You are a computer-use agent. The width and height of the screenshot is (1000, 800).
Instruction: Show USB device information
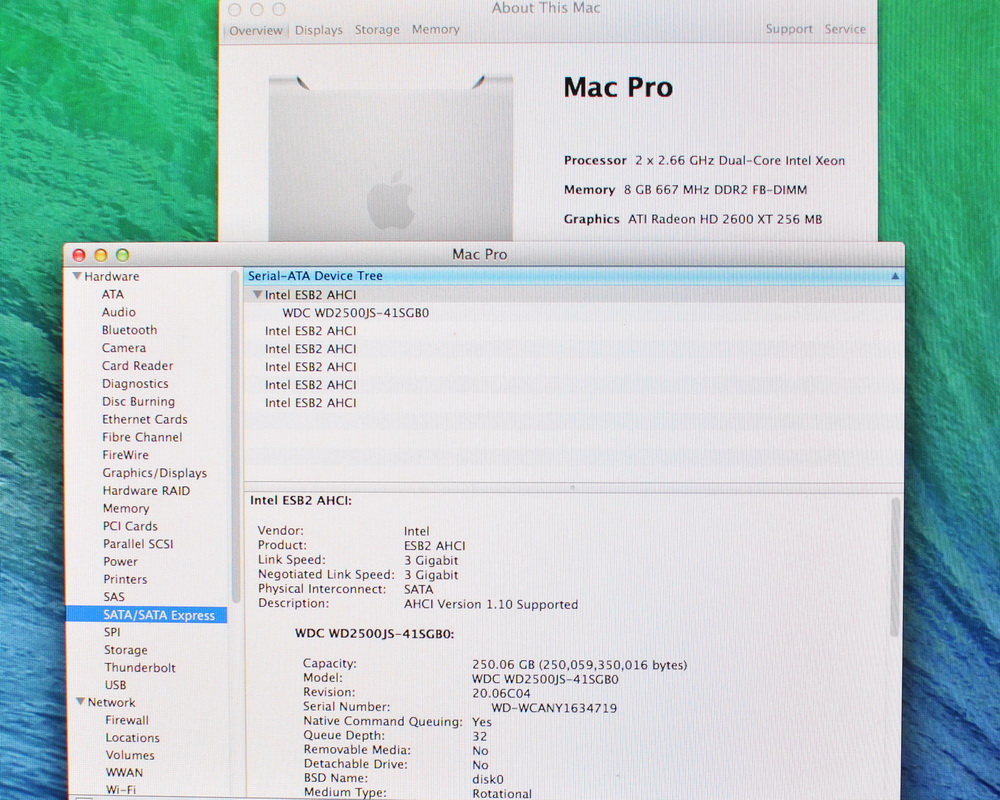tap(115, 685)
